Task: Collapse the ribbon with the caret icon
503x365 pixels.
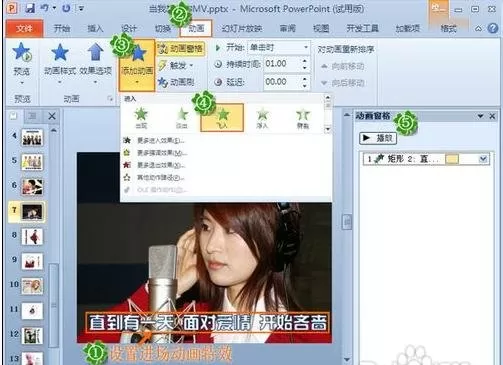Action: click(x=478, y=29)
